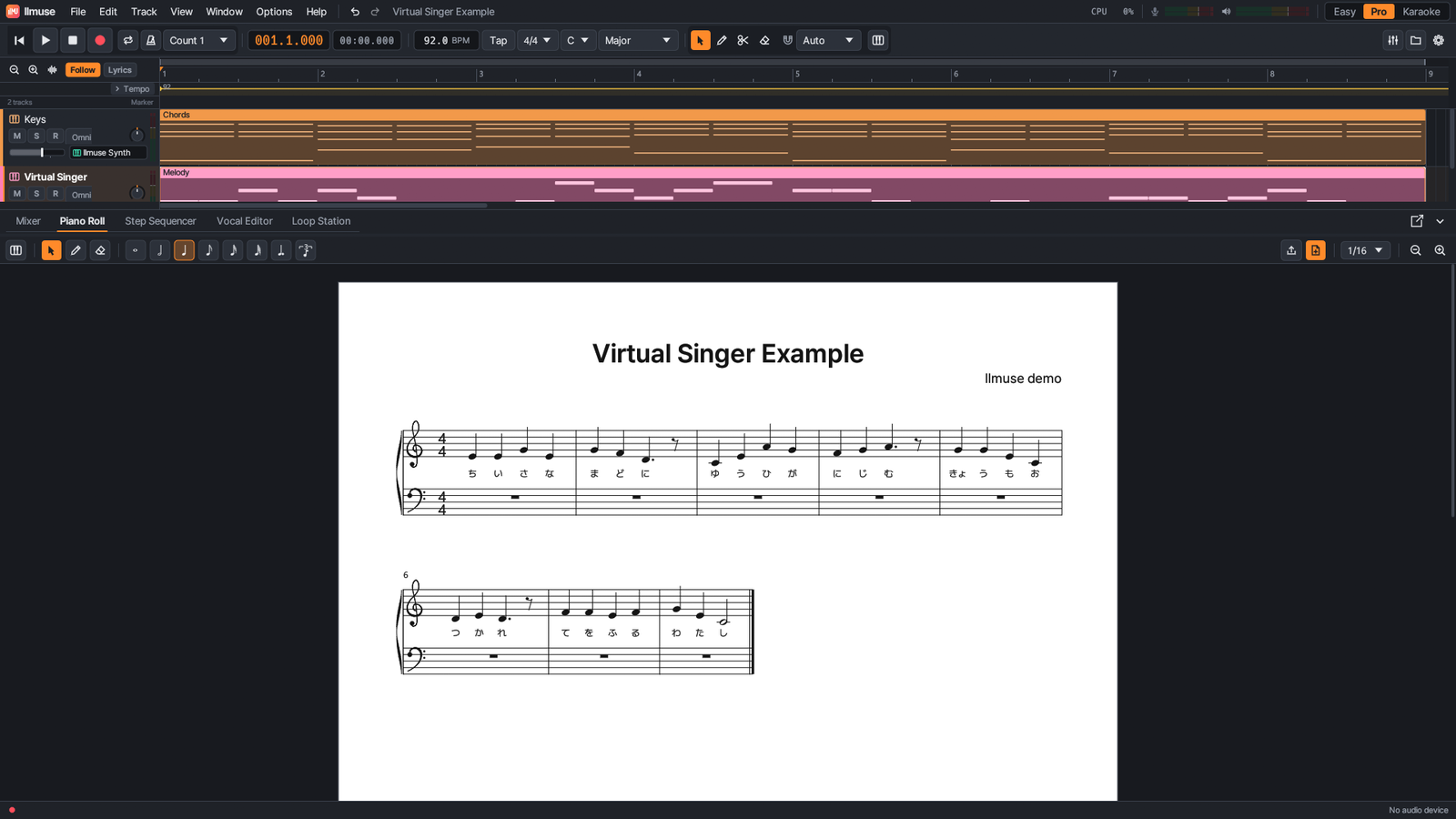Start playback with the Play button

[x=45, y=40]
